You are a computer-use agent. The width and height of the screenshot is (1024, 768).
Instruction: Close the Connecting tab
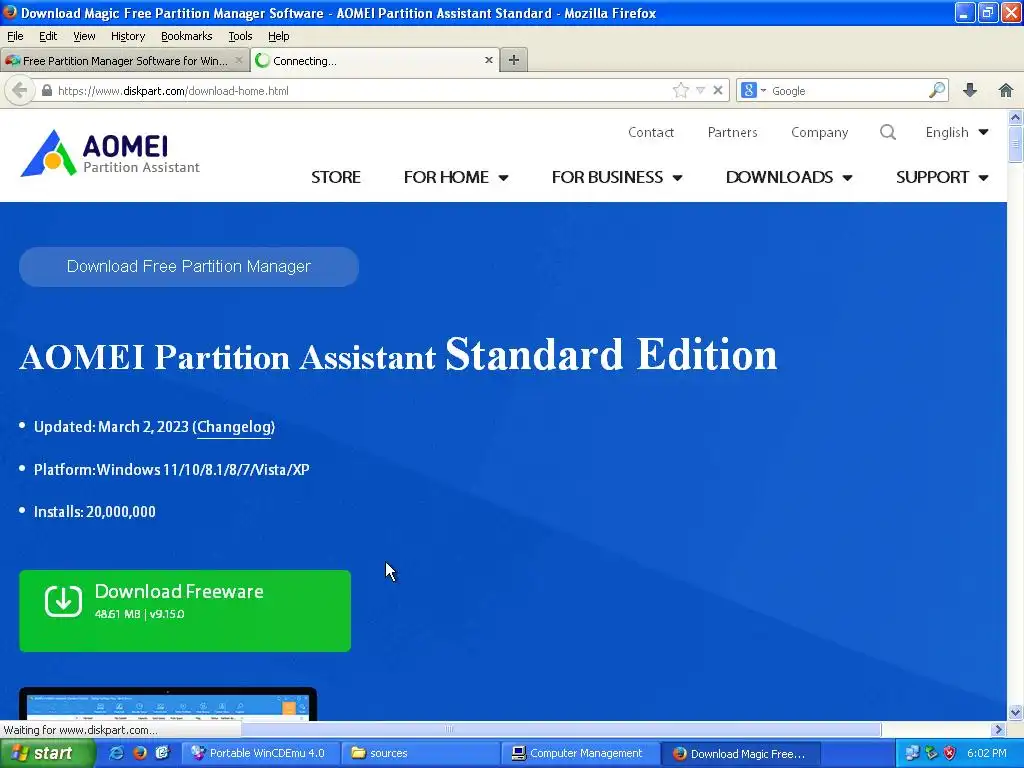click(488, 60)
